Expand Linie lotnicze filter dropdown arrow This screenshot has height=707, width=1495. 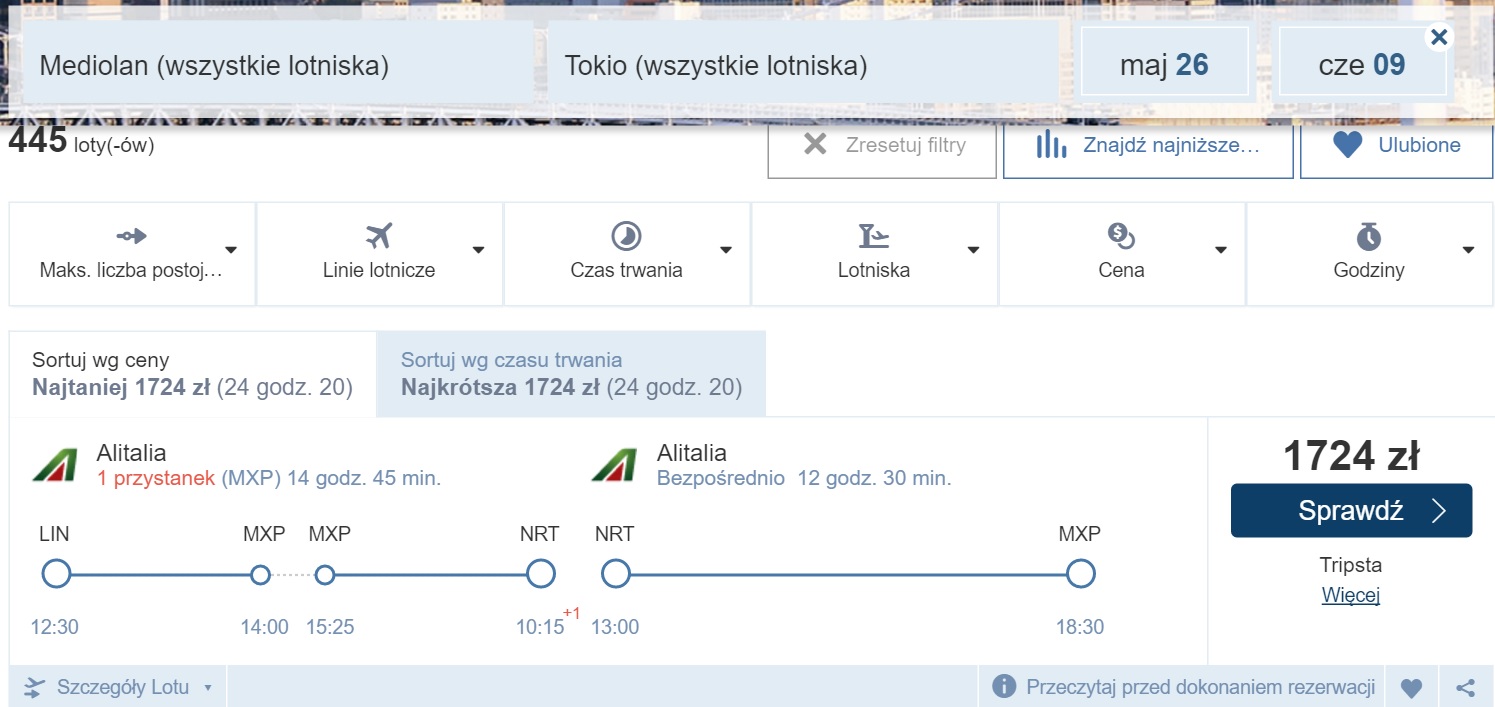coord(478,251)
